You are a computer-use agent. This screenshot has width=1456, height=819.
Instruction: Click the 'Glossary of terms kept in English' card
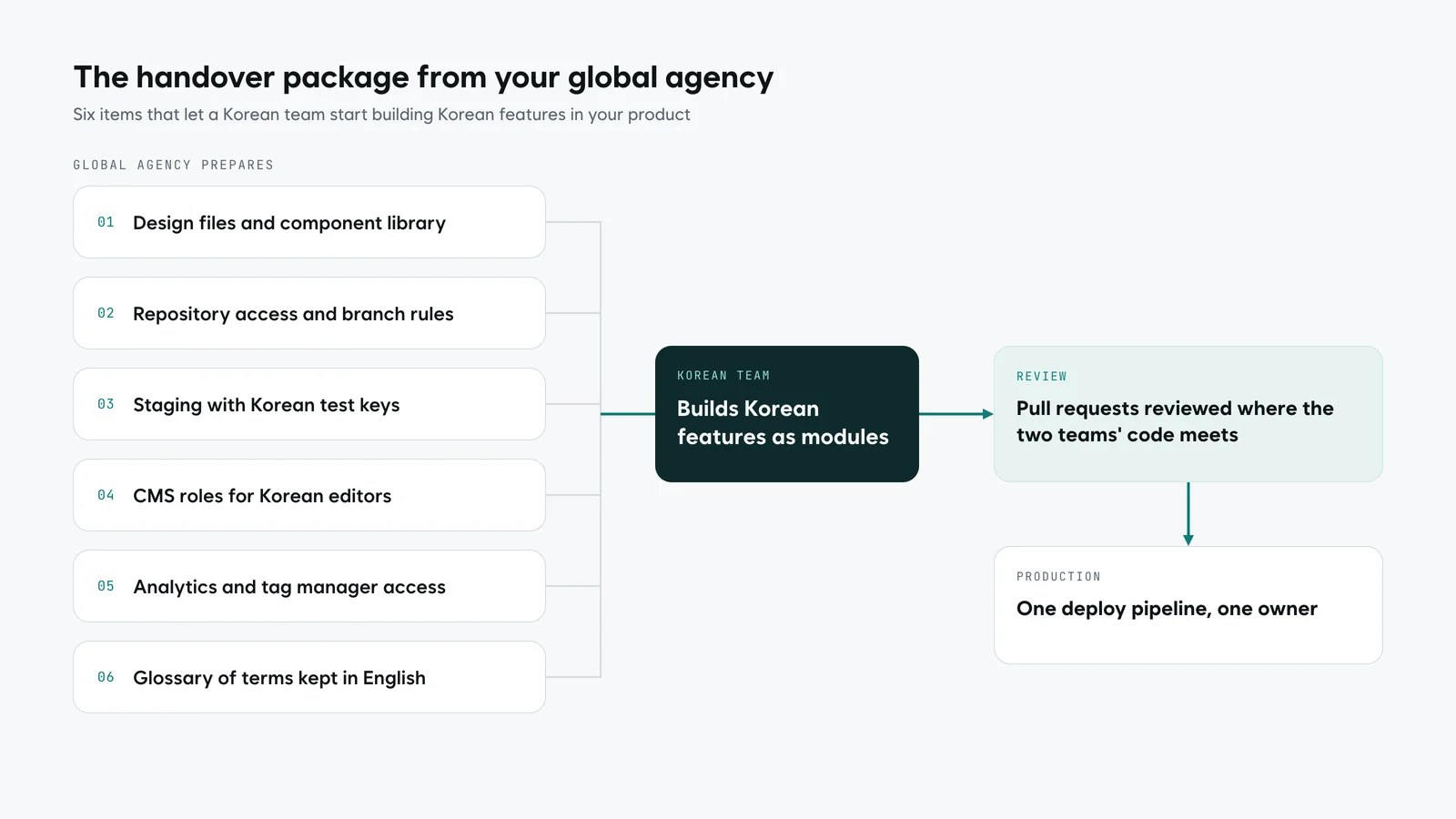coord(309,677)
